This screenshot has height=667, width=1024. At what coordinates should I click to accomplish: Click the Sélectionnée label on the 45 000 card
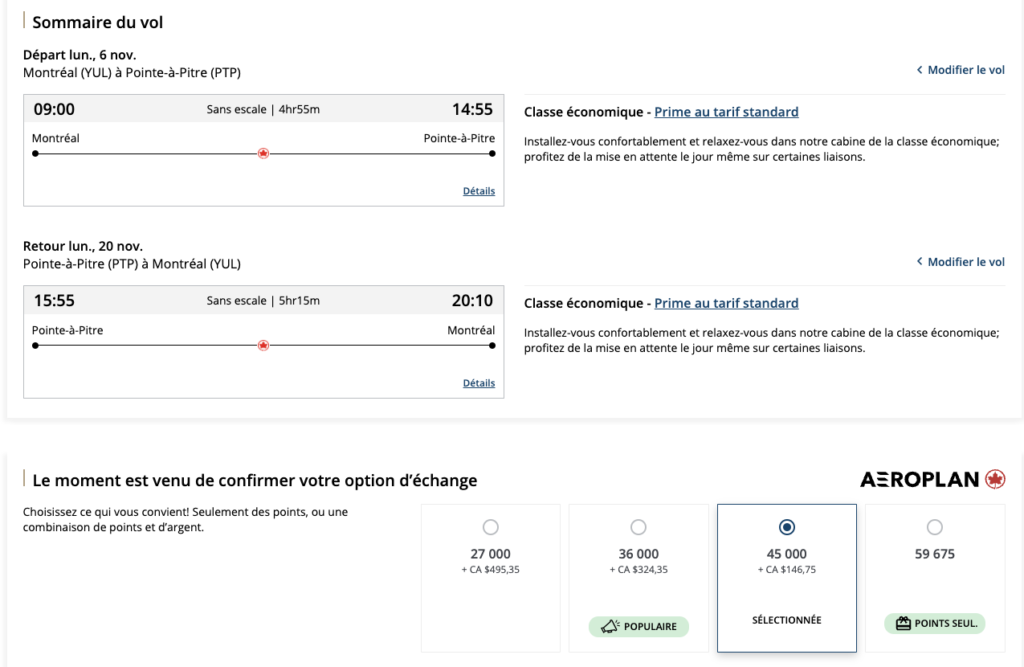click(x=786, y=620)
